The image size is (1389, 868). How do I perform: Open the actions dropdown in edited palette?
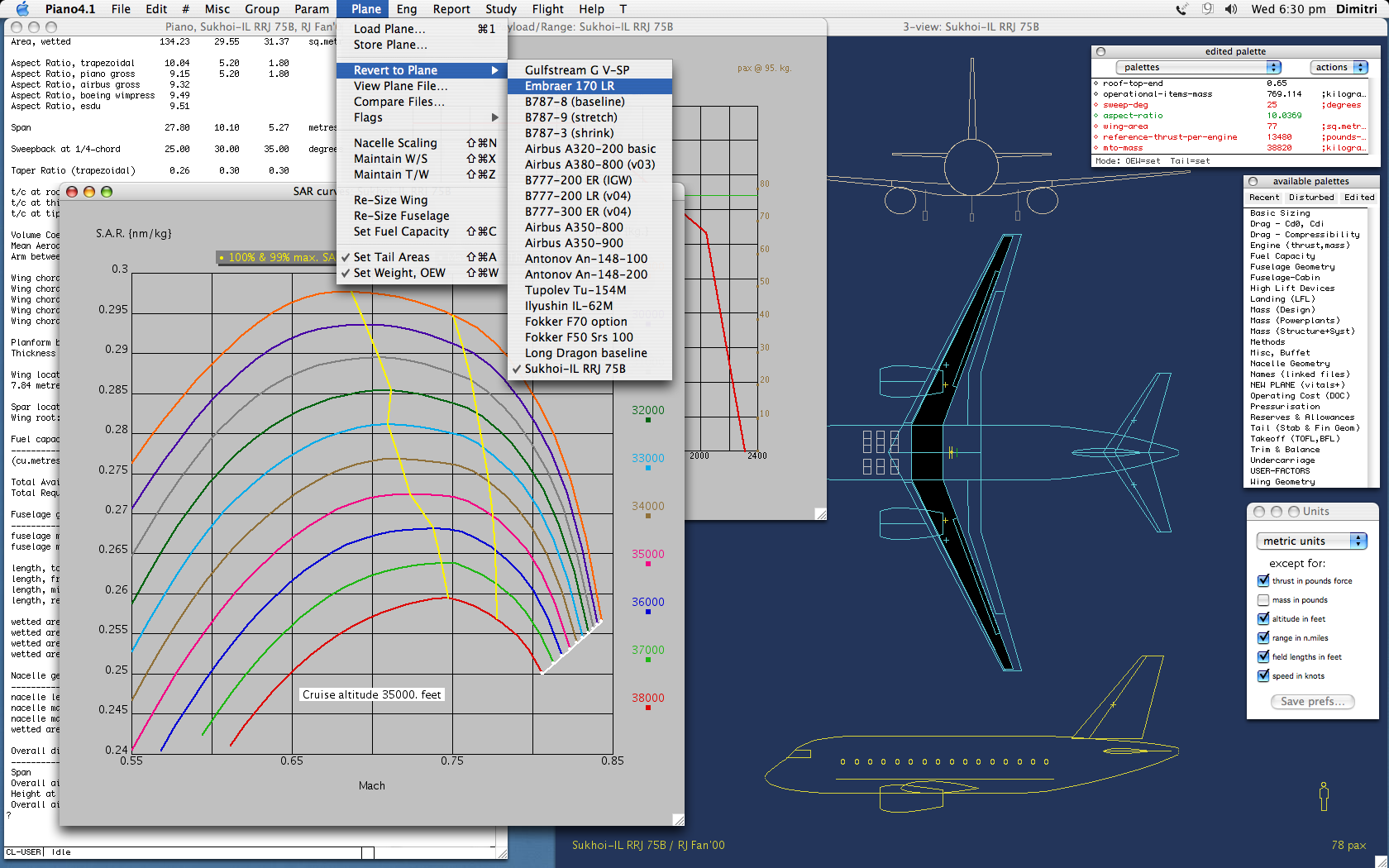point(1339,67)
